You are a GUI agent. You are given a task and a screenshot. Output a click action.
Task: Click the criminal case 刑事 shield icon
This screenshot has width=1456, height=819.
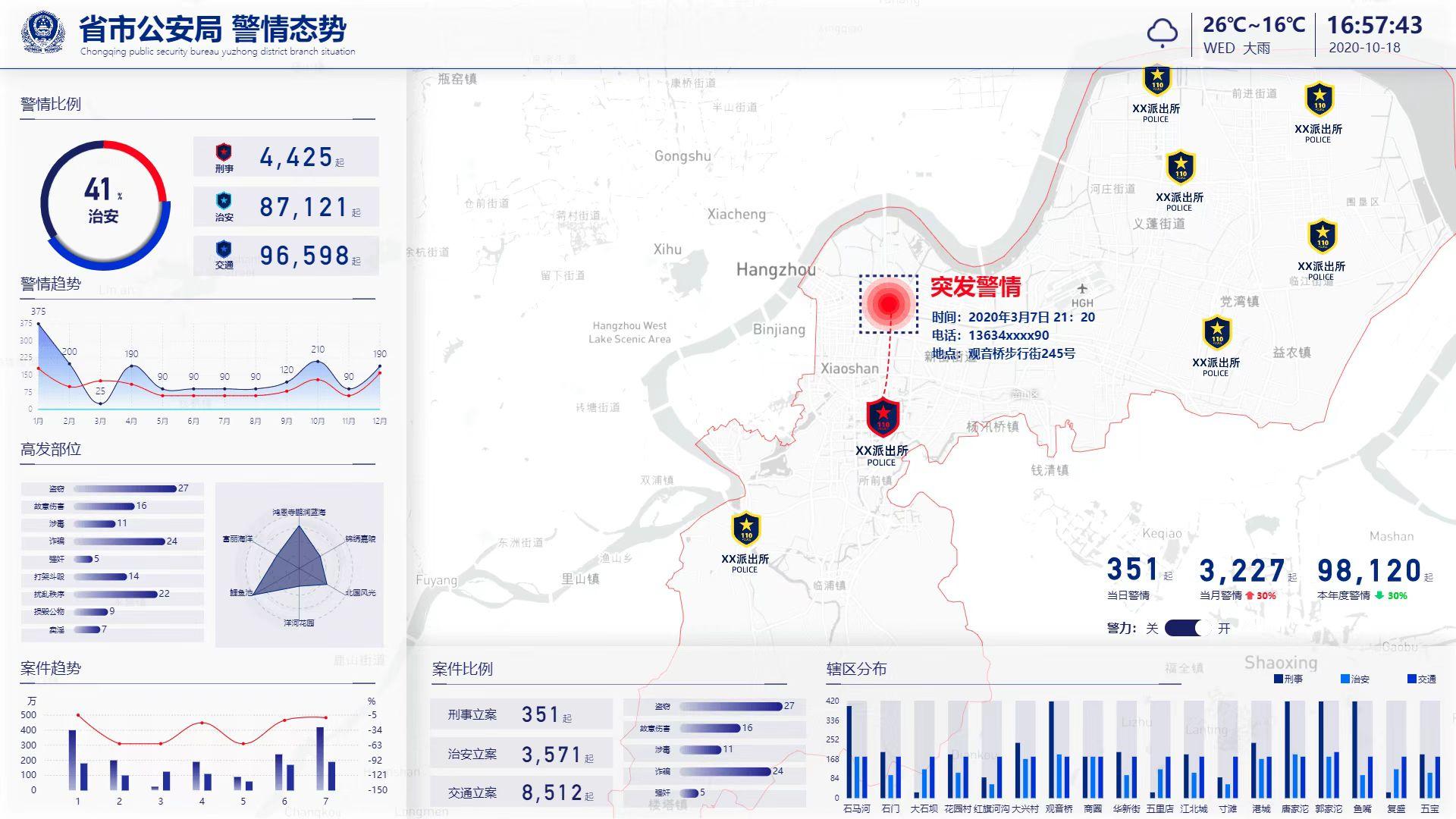point(224,152)
